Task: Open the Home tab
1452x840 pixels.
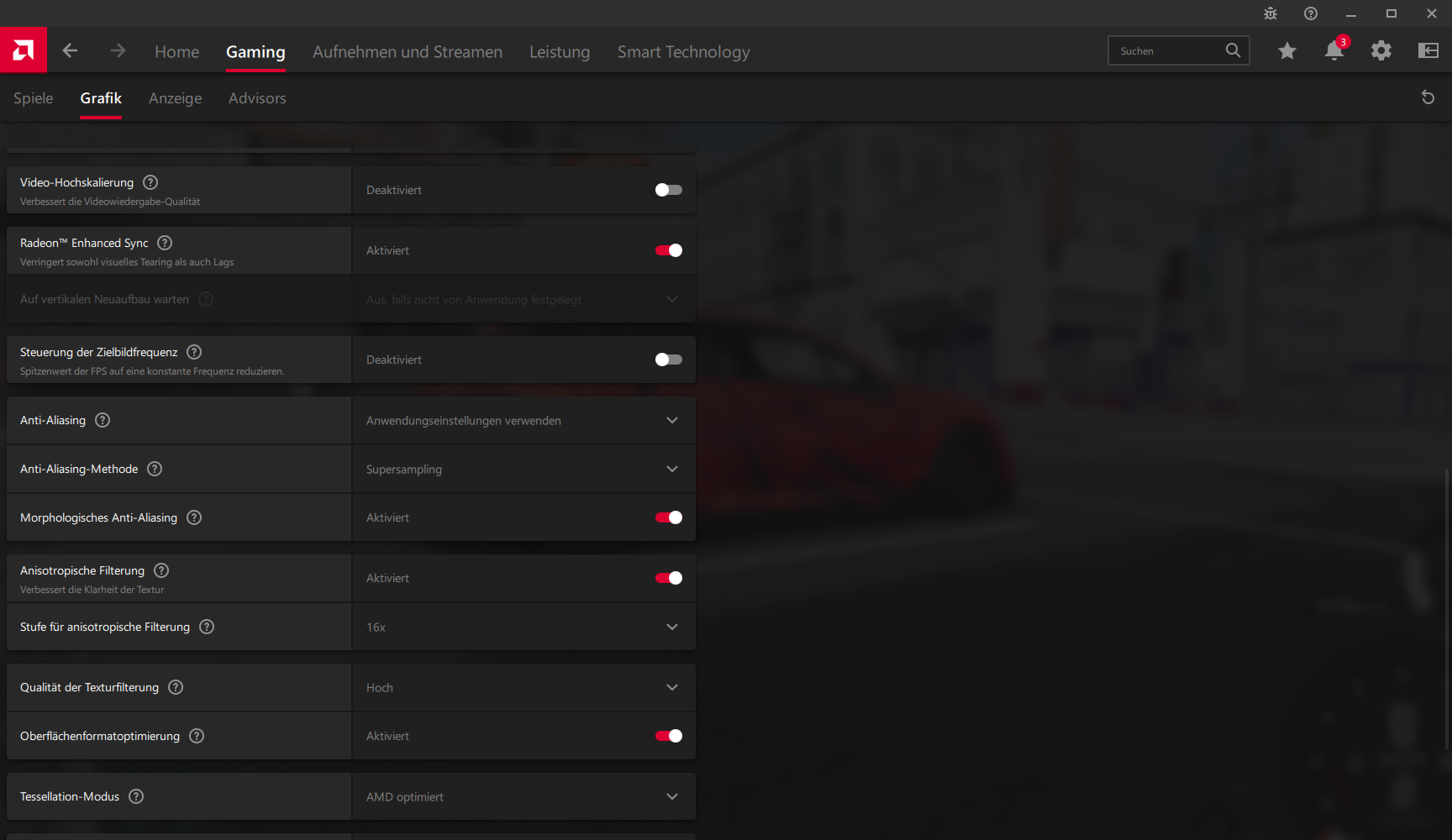Action: point(177,52)
